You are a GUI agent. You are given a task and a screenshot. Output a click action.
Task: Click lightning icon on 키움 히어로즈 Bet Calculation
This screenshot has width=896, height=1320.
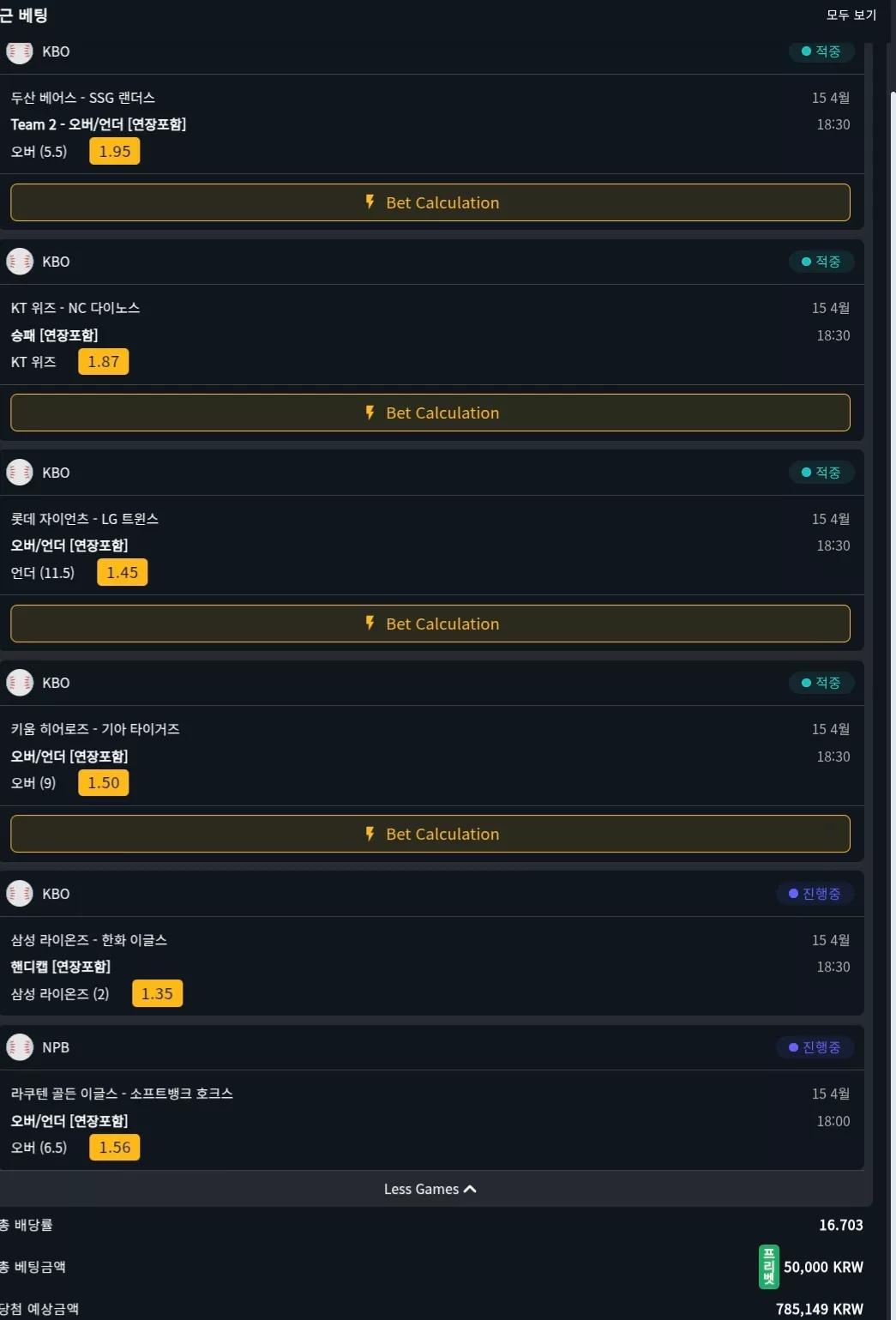click(370, 834)
